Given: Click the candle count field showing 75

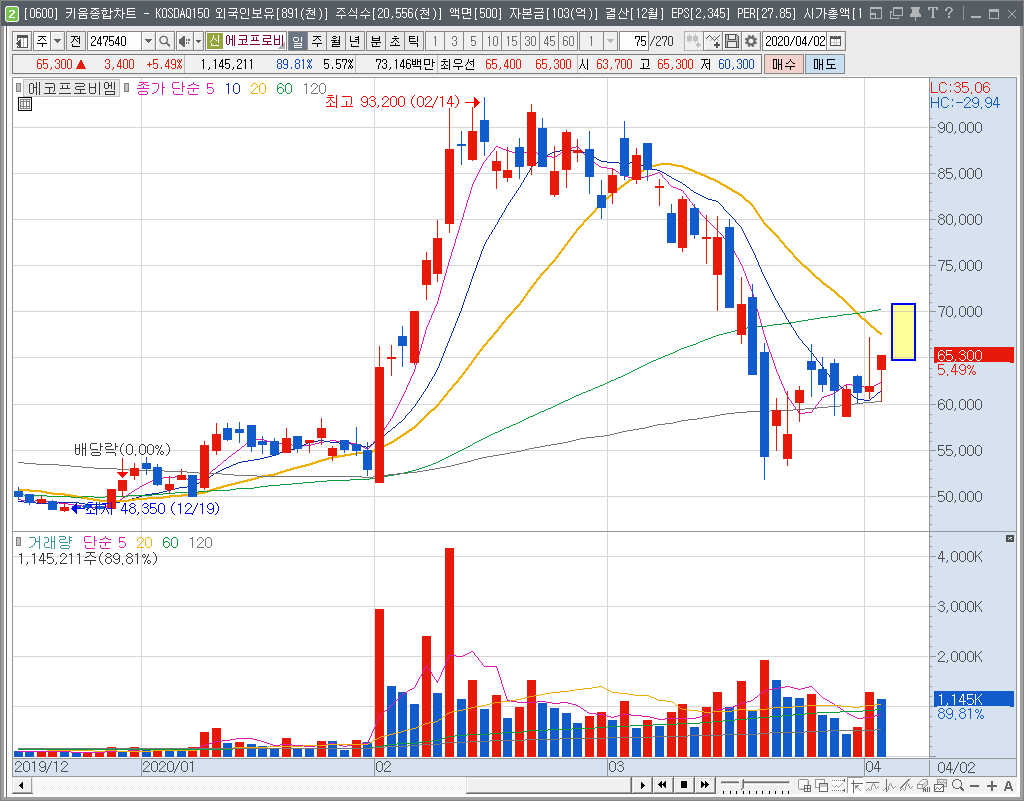Looking at the screenshot, I should coord(633,41).
